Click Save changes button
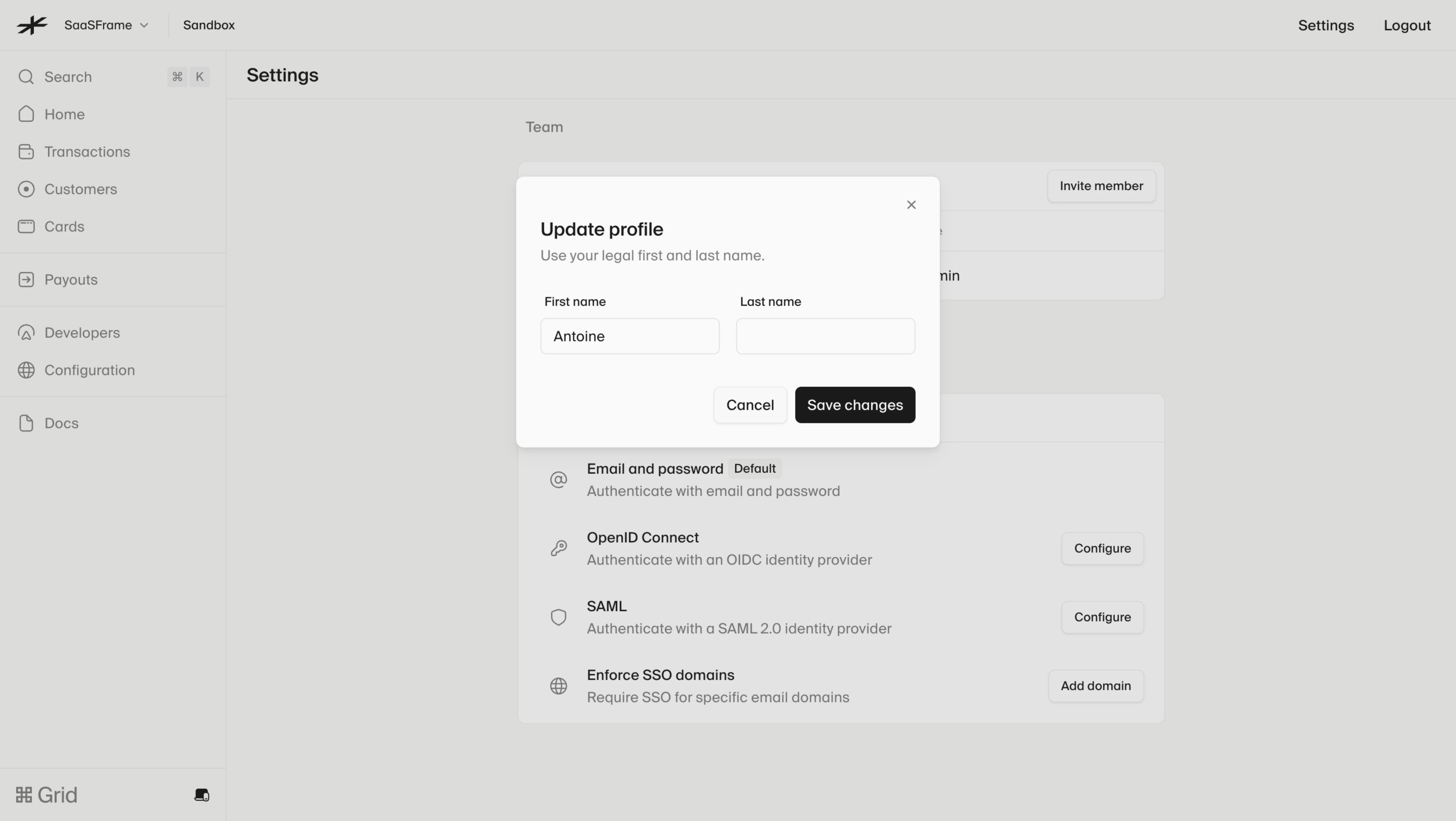The image size is (1456, 821). 855,405
